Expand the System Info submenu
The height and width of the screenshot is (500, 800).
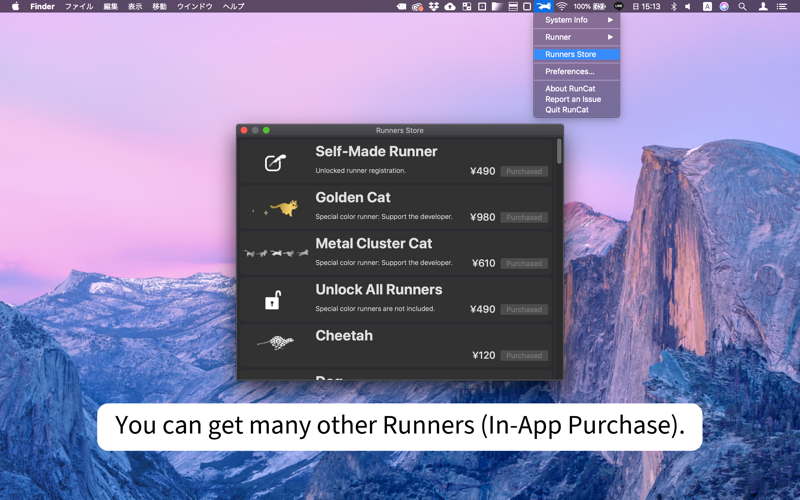[577, 20]
